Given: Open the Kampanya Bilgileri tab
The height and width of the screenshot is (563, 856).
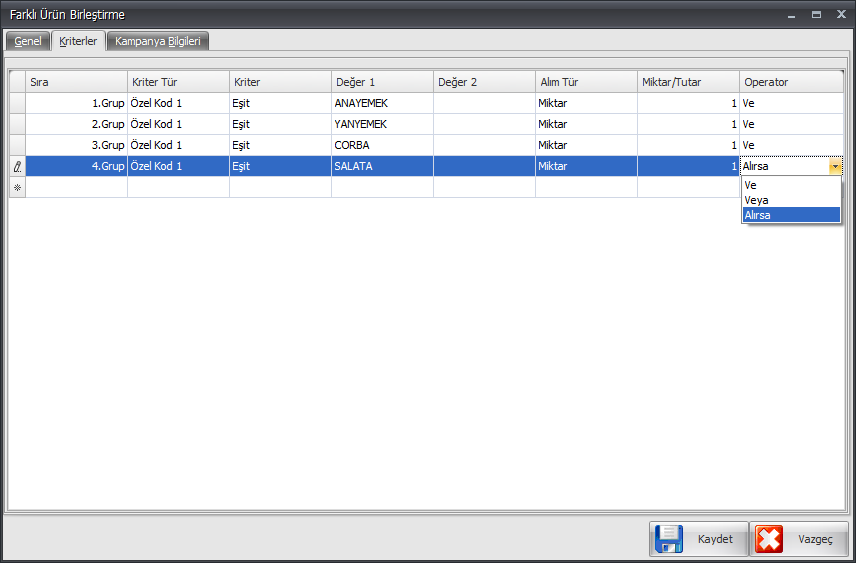Looking at the screenshot, I should (x=158, y=41).
